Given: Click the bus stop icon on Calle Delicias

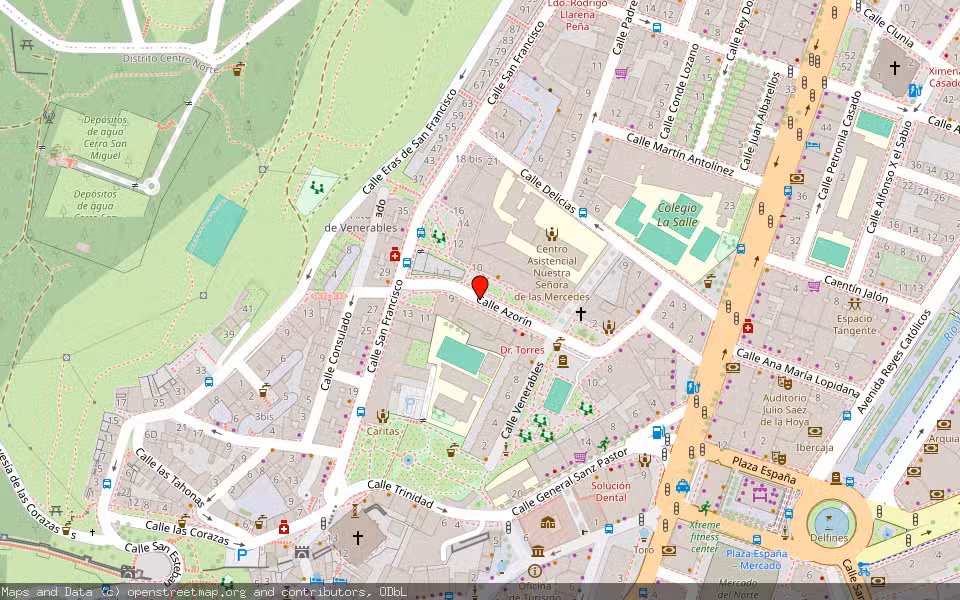Looking at the screenshot, I should coord(582,213).
